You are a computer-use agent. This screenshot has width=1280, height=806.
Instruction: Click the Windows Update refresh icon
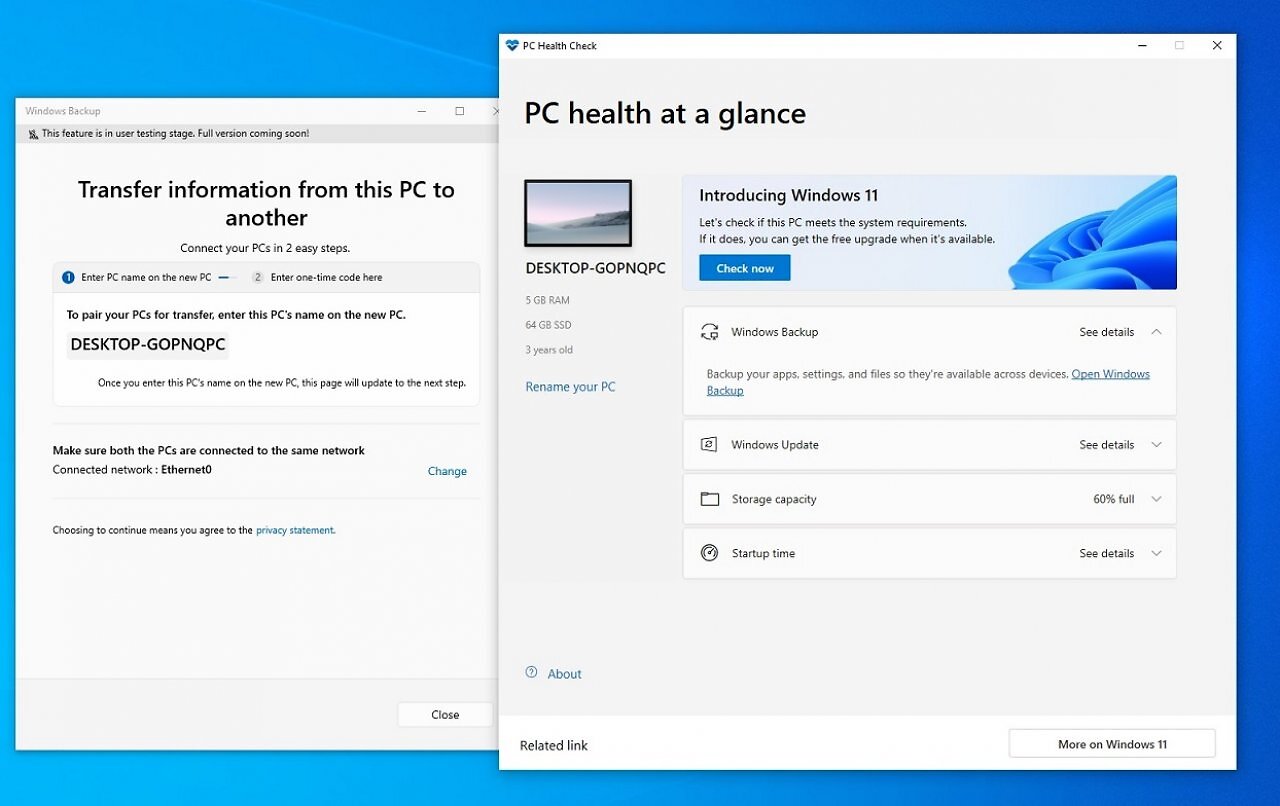tap(709, 445)
